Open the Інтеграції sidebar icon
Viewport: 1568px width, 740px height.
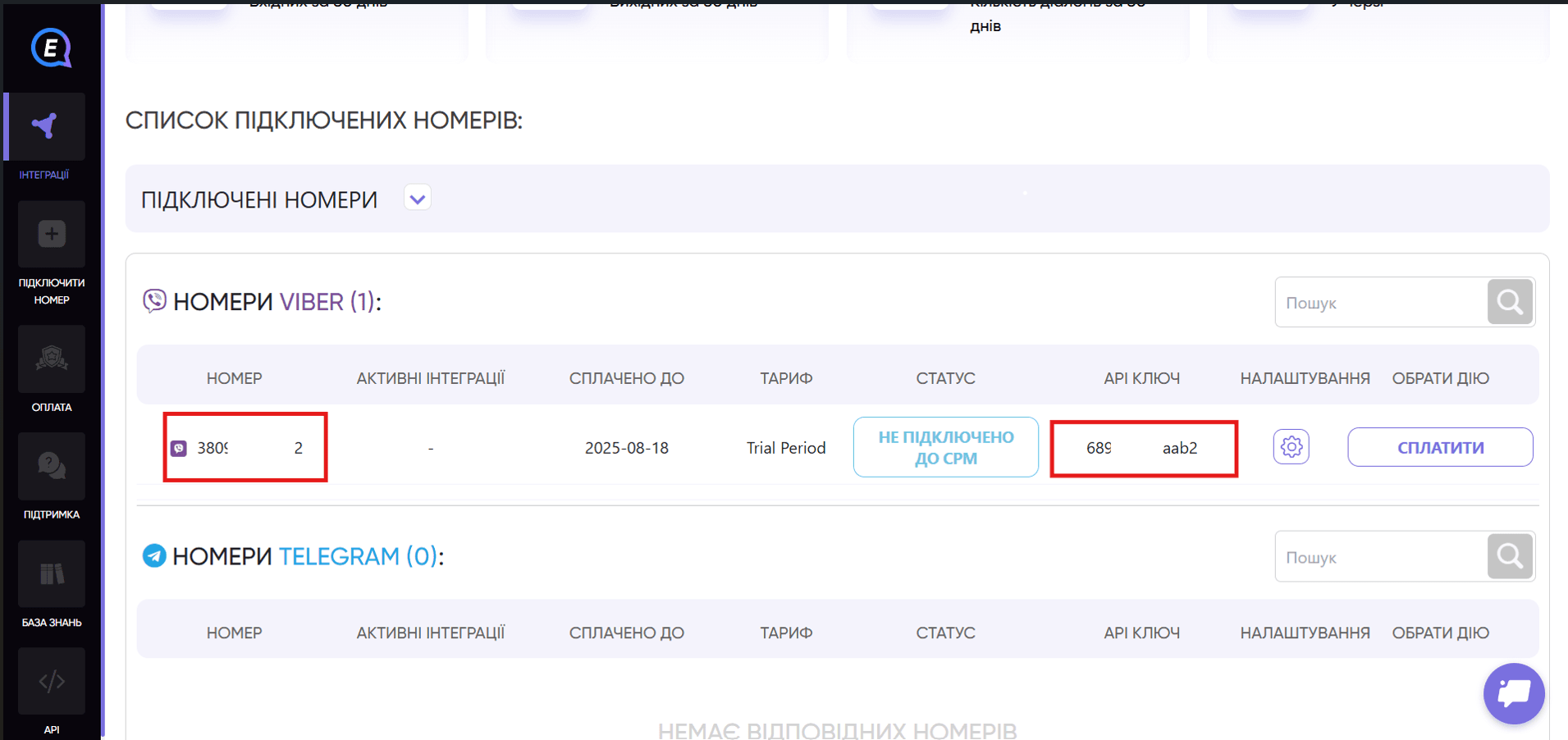(x=45, y=126)
